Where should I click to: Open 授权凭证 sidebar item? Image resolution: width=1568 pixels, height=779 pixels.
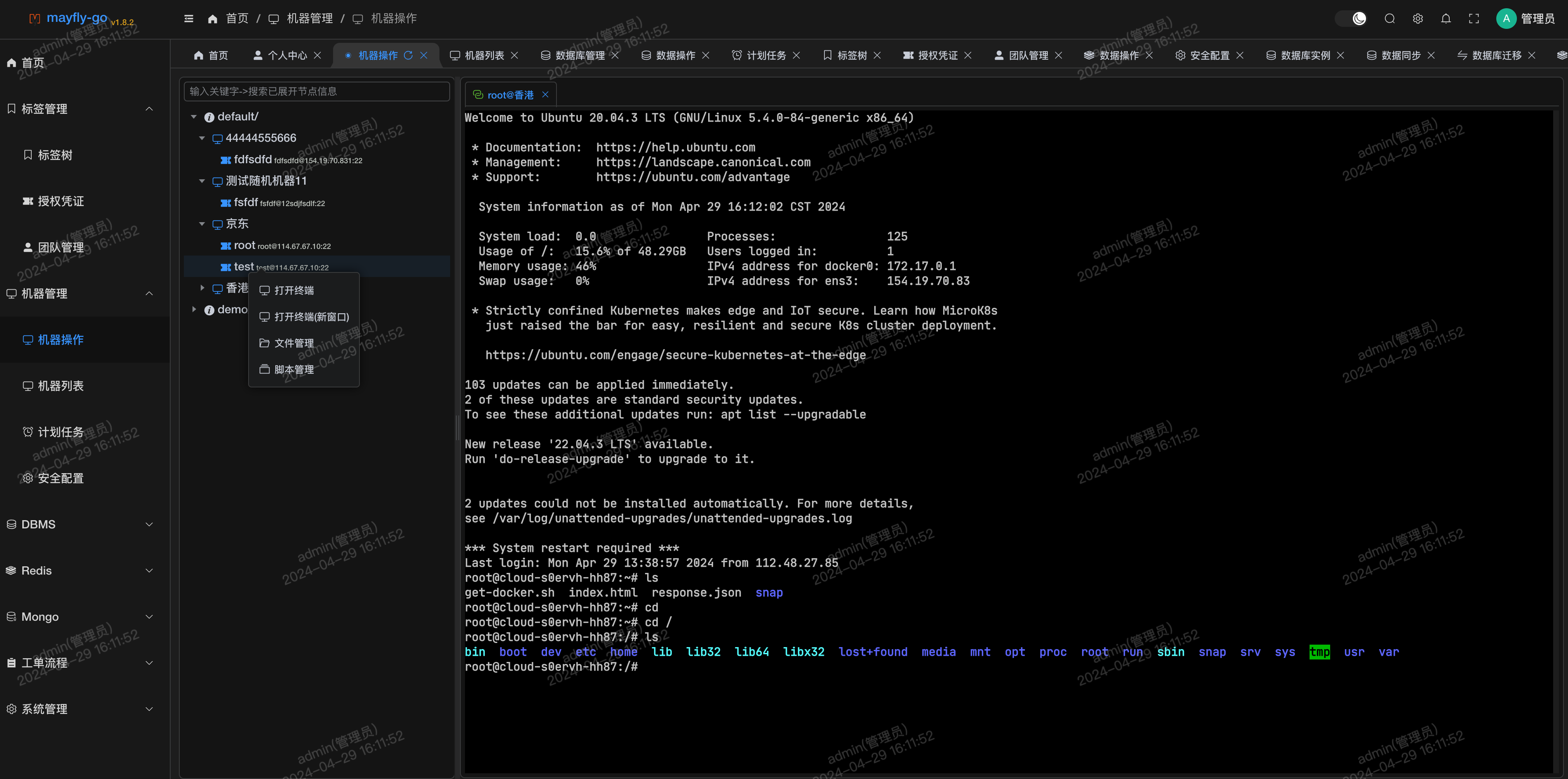pos(85,202)
